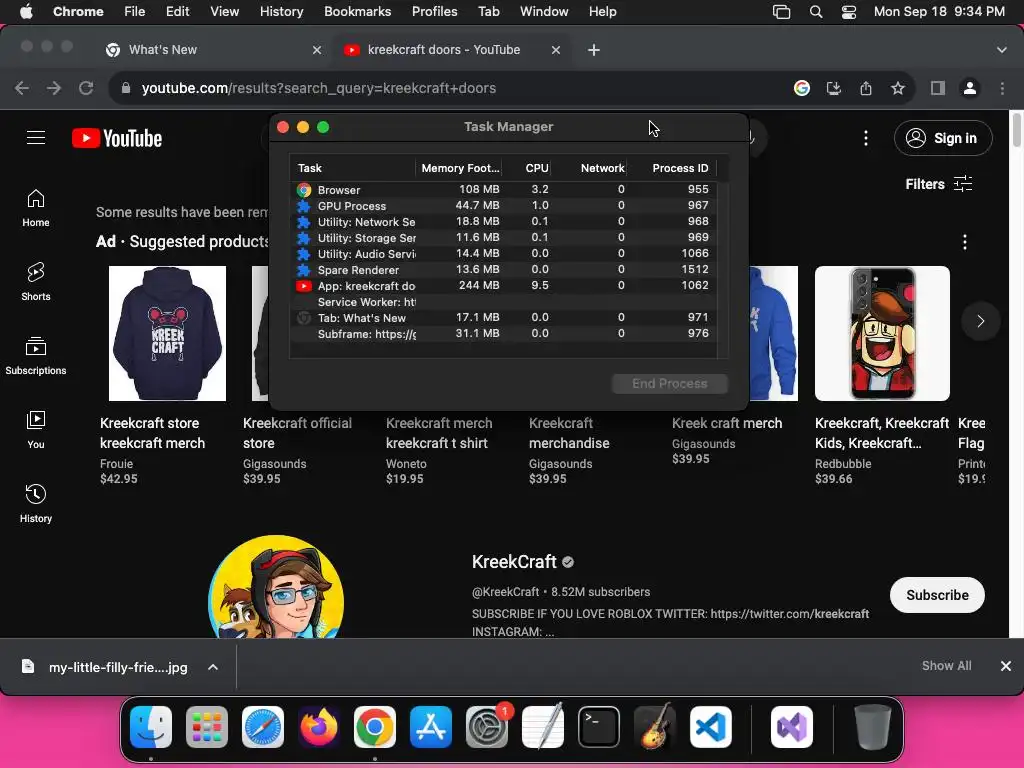Select the Tab: What's New row
The image size is (1024, 768).
(x=505, y=317)
